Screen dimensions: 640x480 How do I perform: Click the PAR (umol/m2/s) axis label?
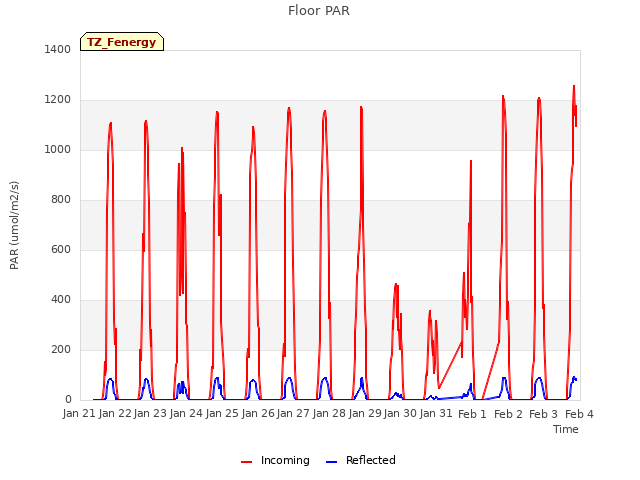point(14,225)
